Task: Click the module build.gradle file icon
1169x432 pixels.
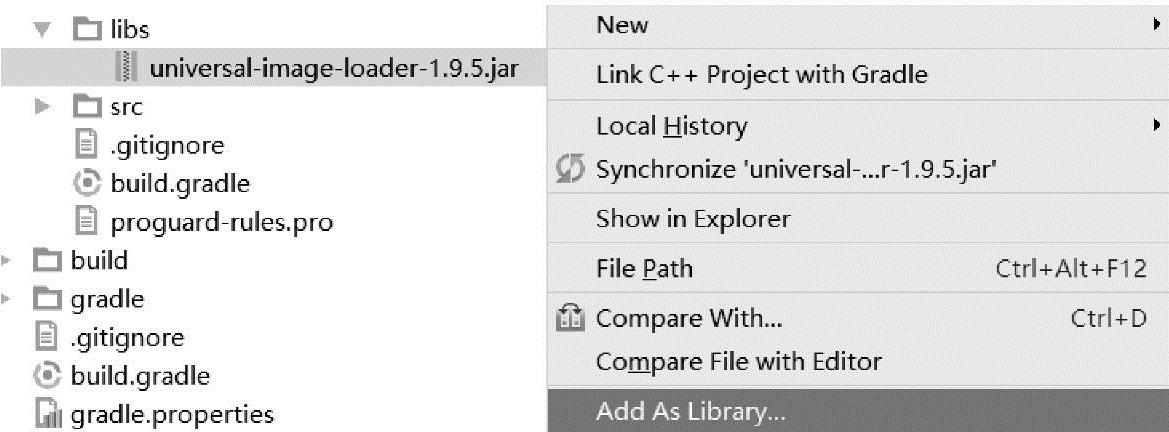Action: click(x=87, y=184)
